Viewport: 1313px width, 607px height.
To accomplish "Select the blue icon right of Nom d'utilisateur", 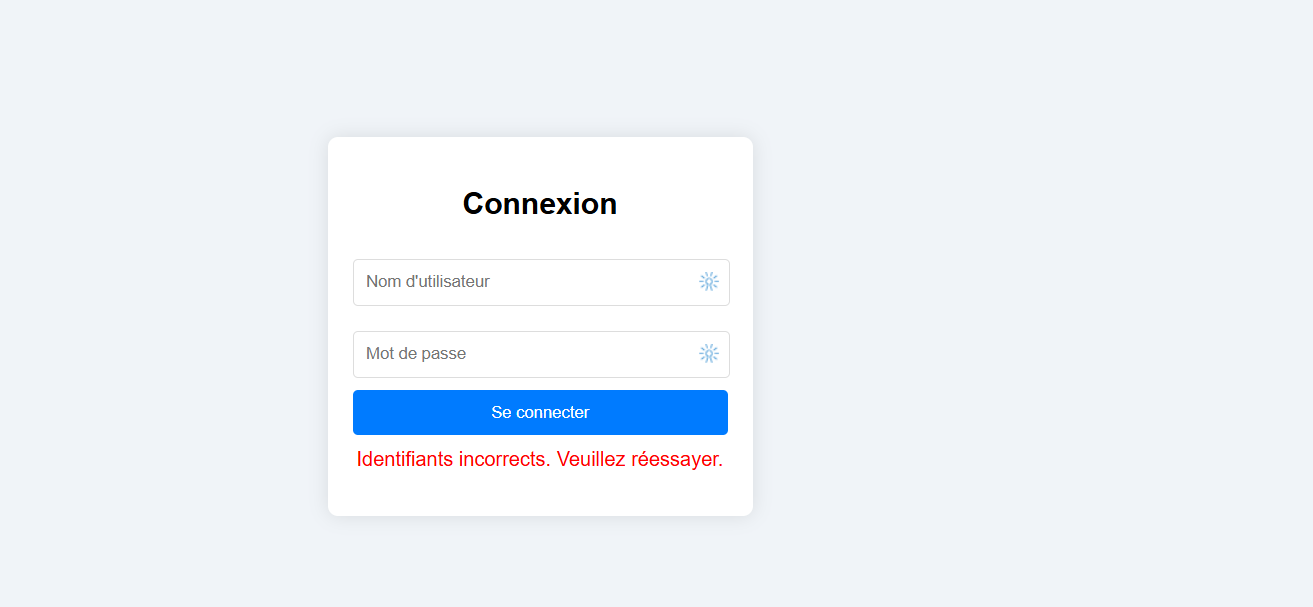I will pos(709,282).
